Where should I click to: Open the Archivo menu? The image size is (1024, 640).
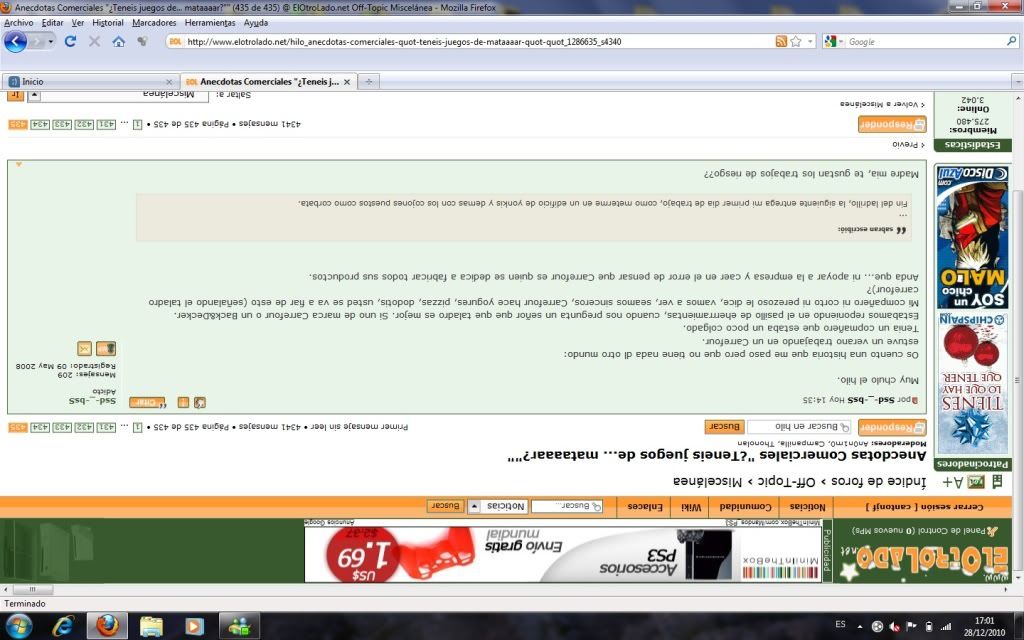[18, 23]
